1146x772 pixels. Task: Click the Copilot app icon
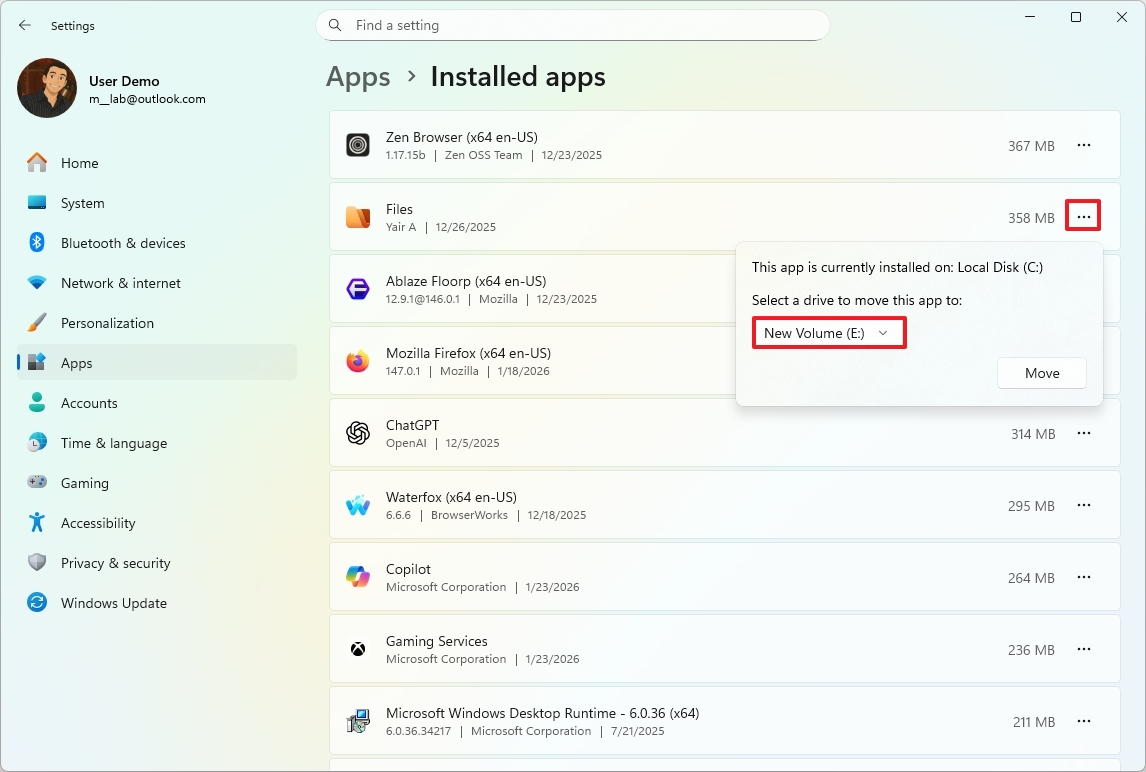tap(358, 577)
